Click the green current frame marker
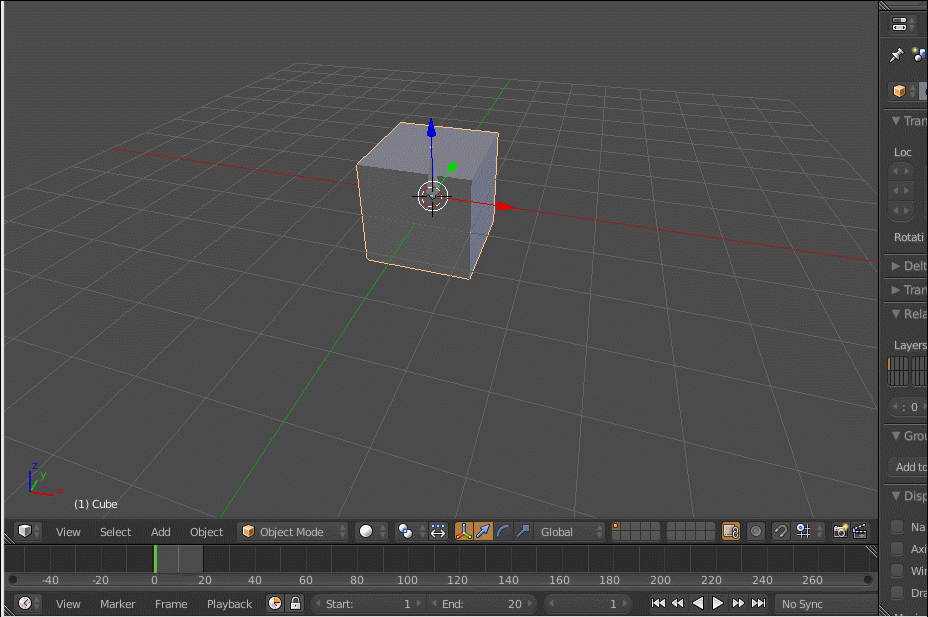928x617 pixels. click(x=155, y=559)
